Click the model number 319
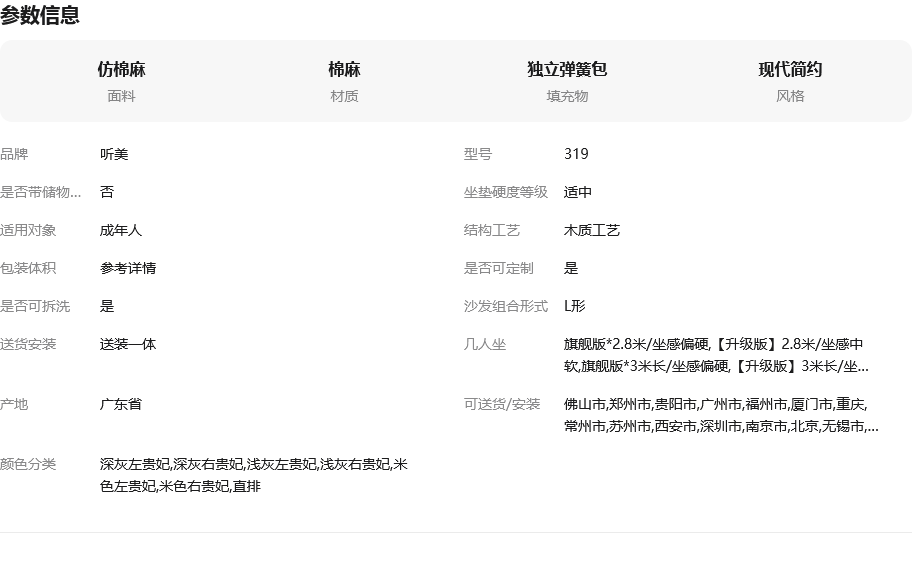Viewport: 912px width, 561px height. point(576,154)
